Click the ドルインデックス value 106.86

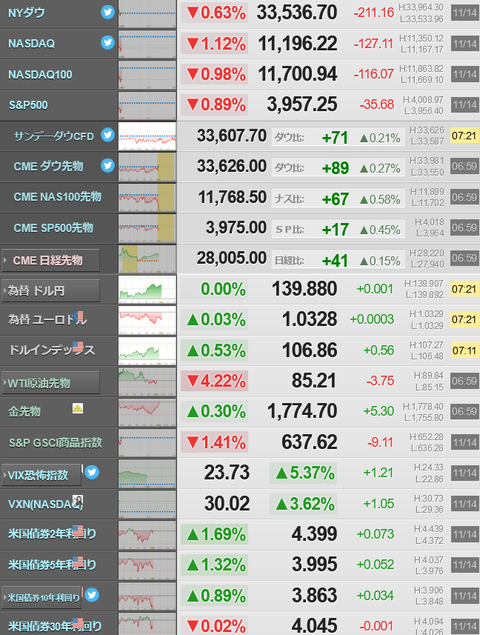[309, 350]
